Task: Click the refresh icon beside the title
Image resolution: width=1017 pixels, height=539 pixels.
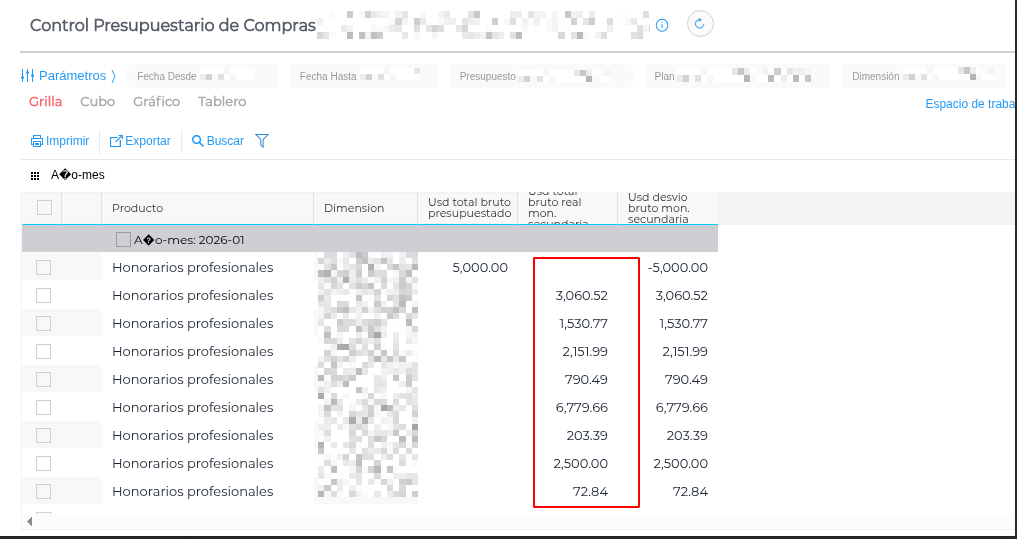Action: pos(700,24)
